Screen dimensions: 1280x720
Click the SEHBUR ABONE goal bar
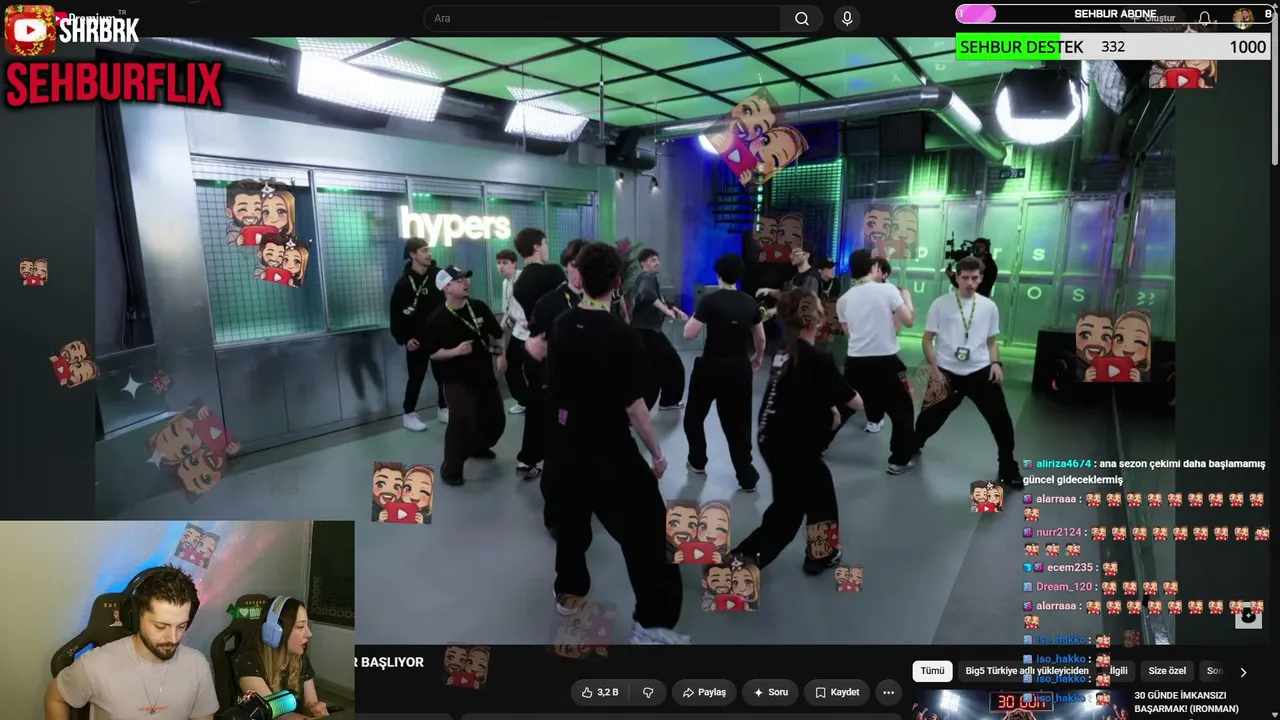[x=1113, y=14]
